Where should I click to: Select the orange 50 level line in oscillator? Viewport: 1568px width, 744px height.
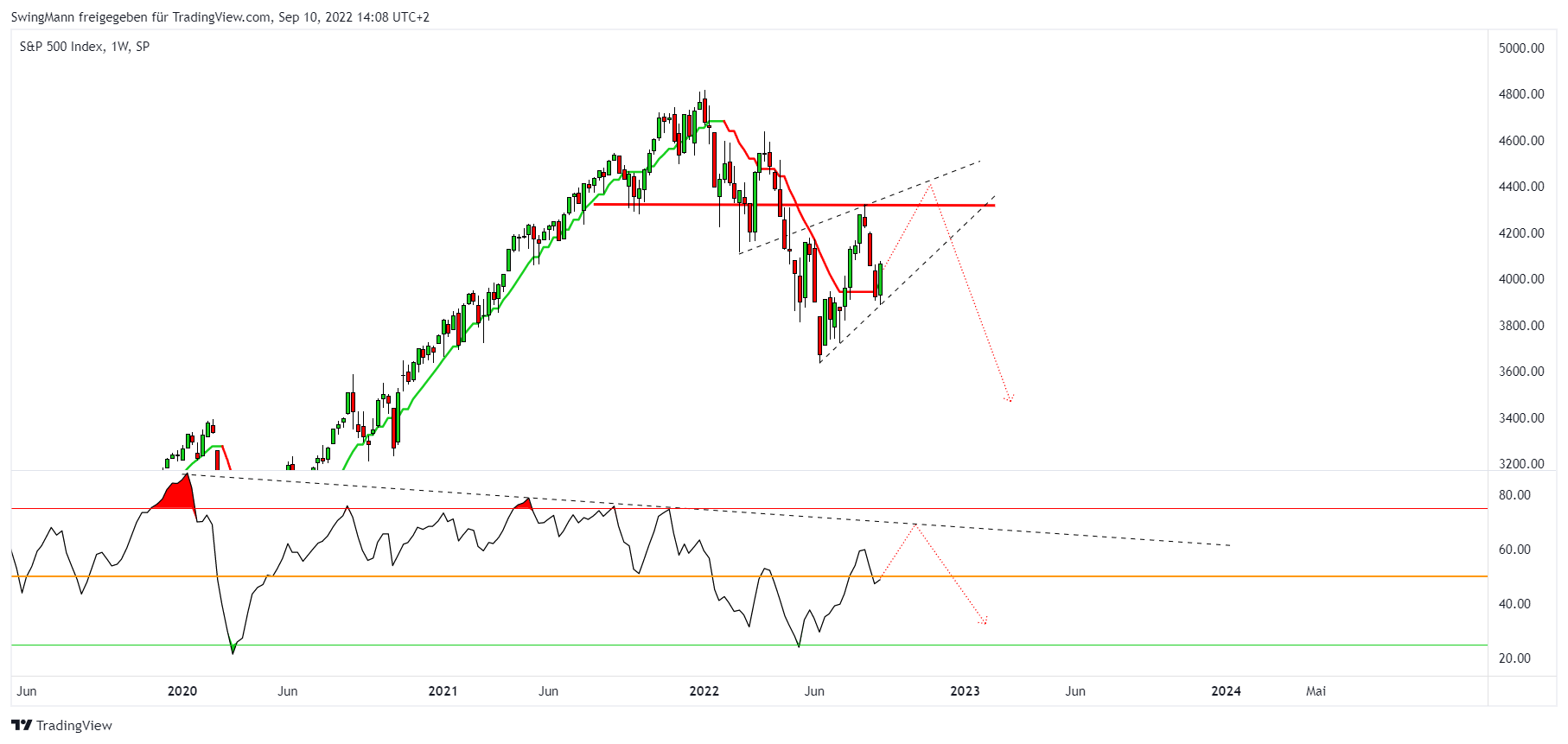pos(749,576)
